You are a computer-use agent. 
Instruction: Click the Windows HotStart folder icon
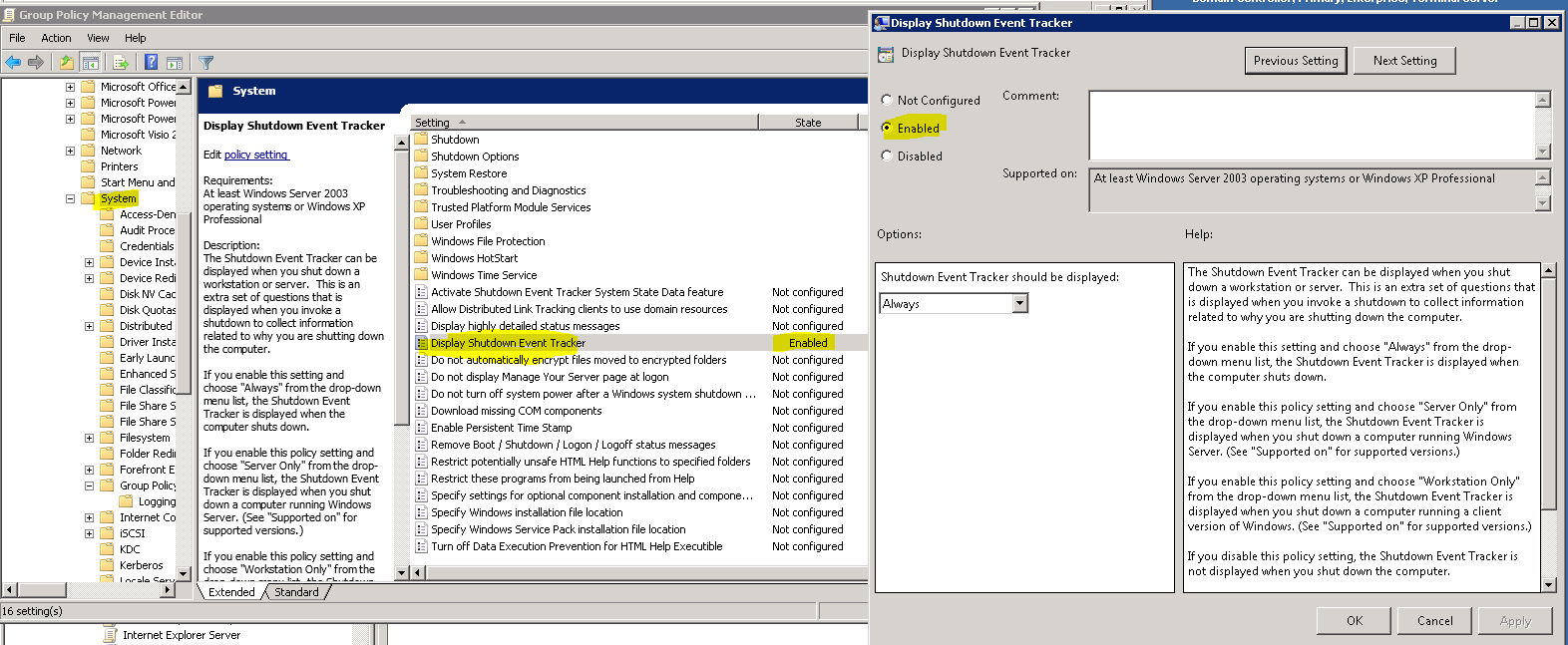point(421,258)
